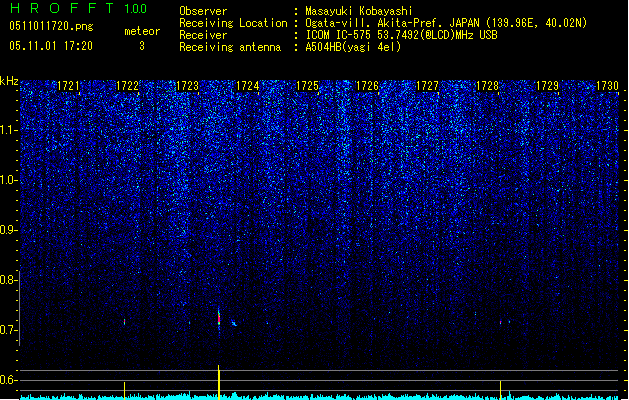This screenshot has width=629, height=400.
Task: Click the 1727 time axis label
Action: [x=428, y=86]
